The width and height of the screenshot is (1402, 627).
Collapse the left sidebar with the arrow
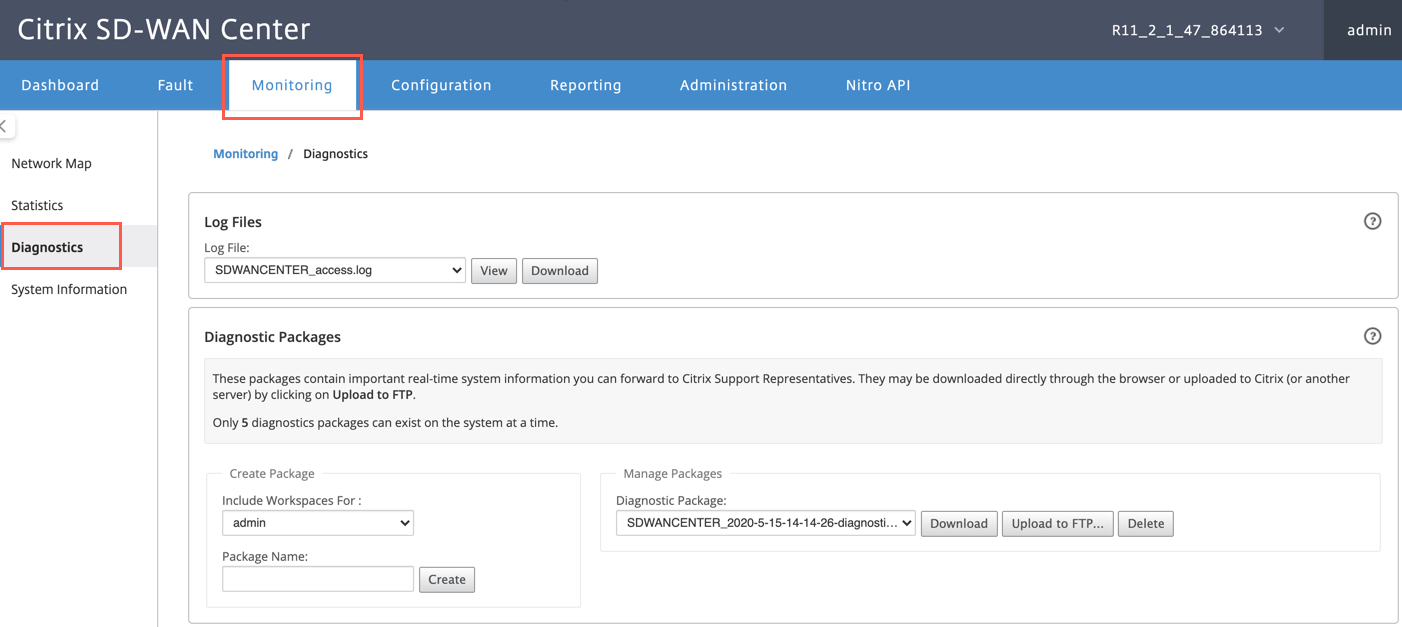pos(5,126)
